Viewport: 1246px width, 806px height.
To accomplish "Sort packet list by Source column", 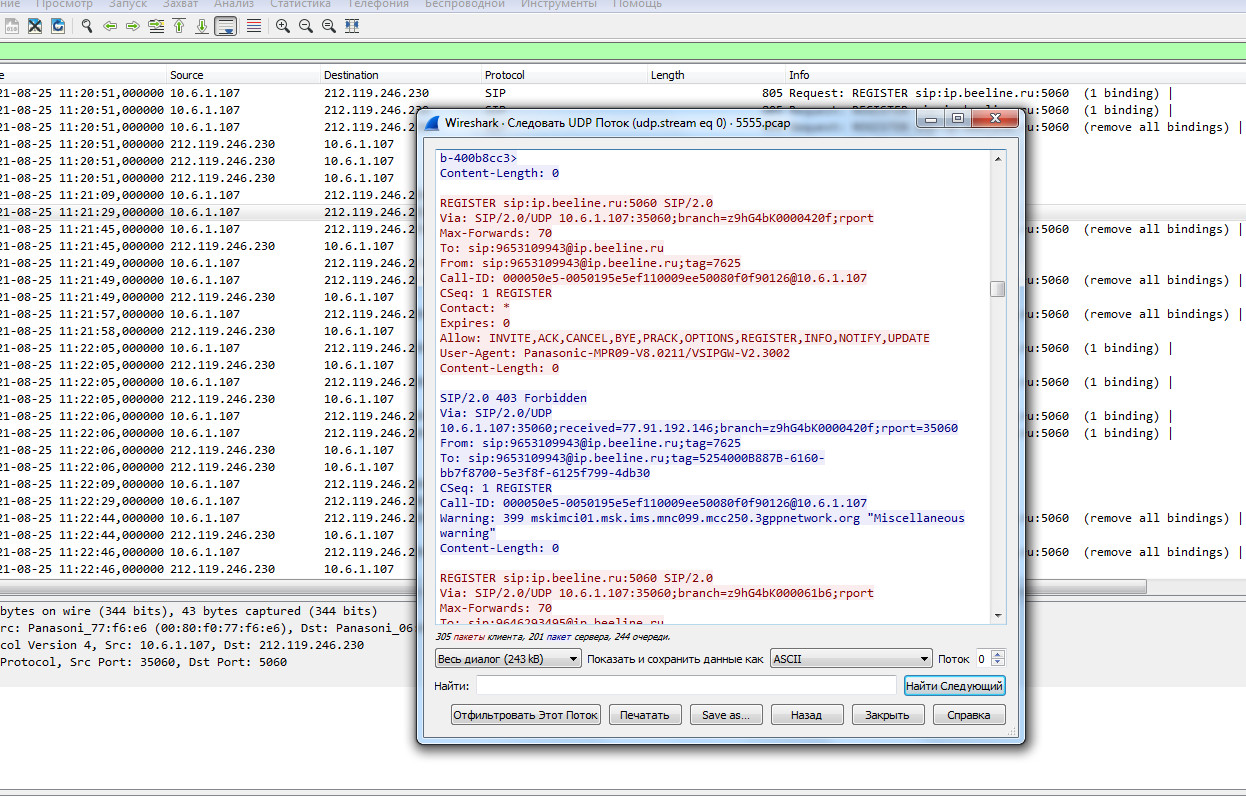I will pos(243,75).
